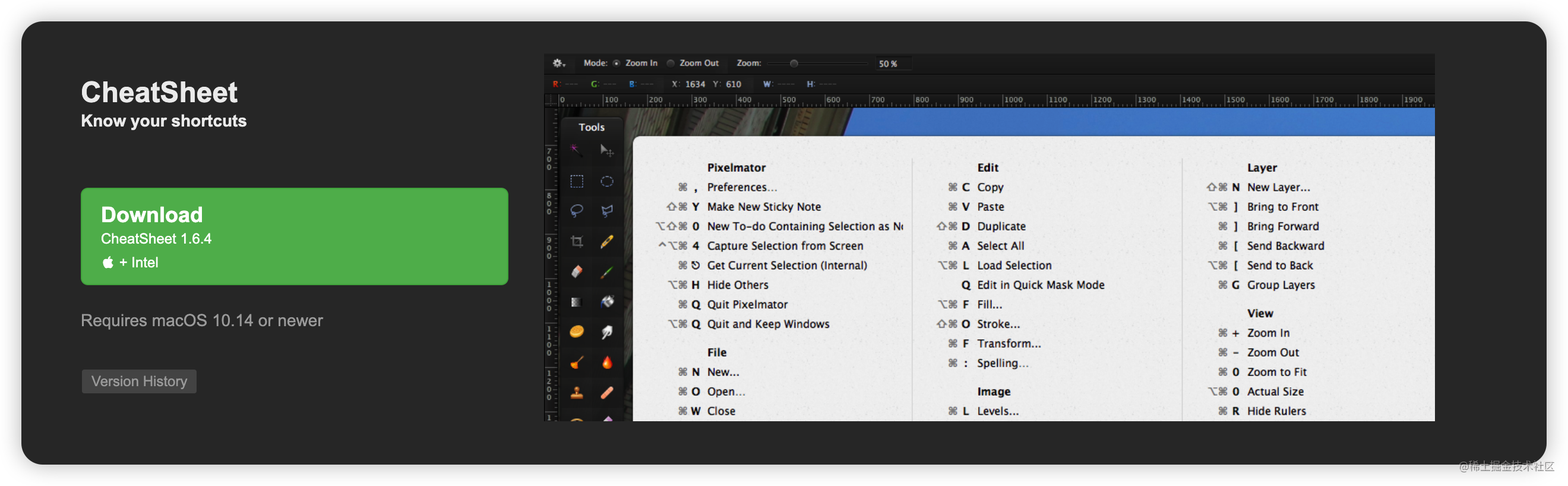
Task: Select the Paint Bucket tool
Action: point(606,301)
